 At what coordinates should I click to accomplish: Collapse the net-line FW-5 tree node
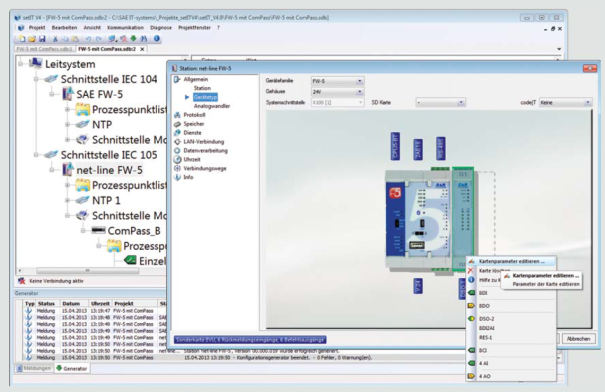tap(52, 170)
